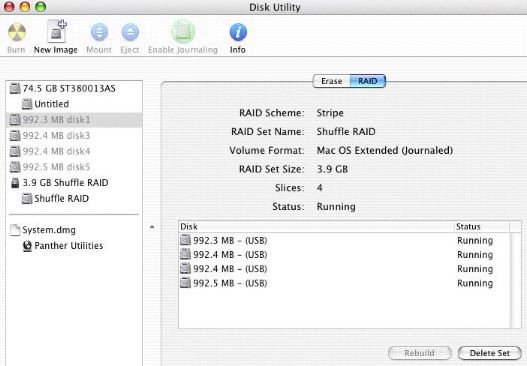Select 992.5 MB disk5 in sidebar
The width and height of the screenshot is (527, 366).
point(74,167)
